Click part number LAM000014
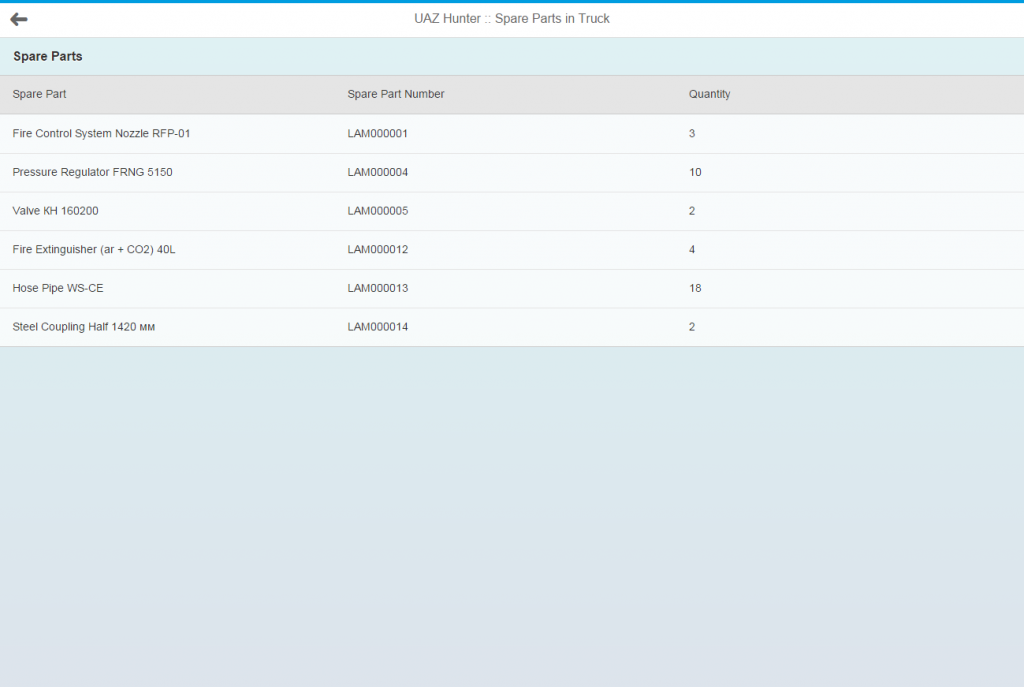This screenshot has width=1024, height=687. click(377, 327)
